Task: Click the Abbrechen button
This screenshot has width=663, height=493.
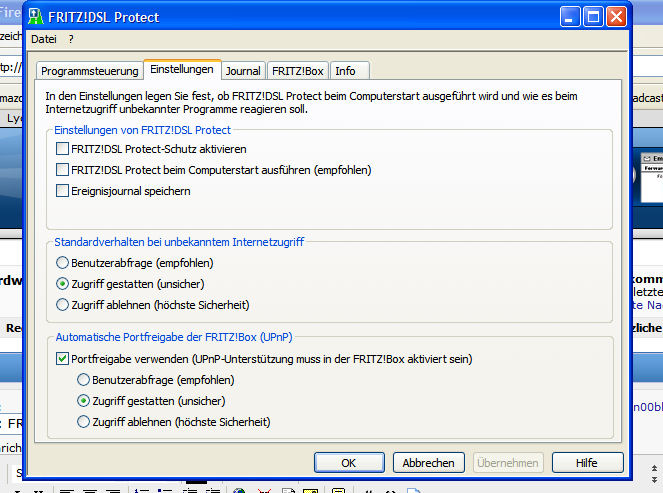Action: (x=428, y=463)
